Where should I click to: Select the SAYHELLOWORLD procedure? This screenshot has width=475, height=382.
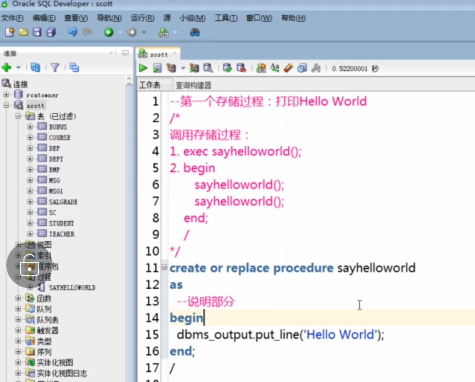pos(72,287)
